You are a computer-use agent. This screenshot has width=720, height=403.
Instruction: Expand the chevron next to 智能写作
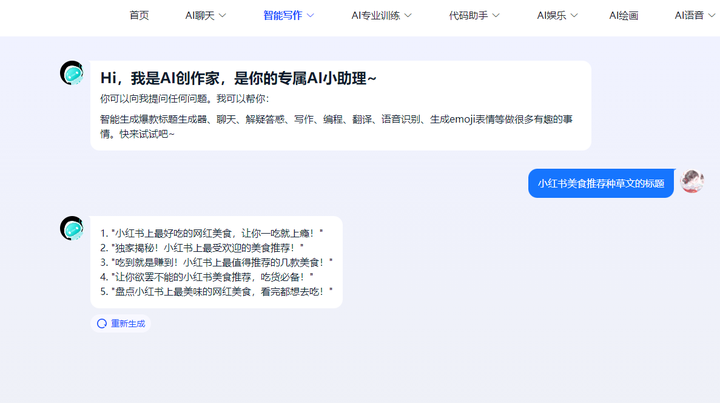coord(310,16)
